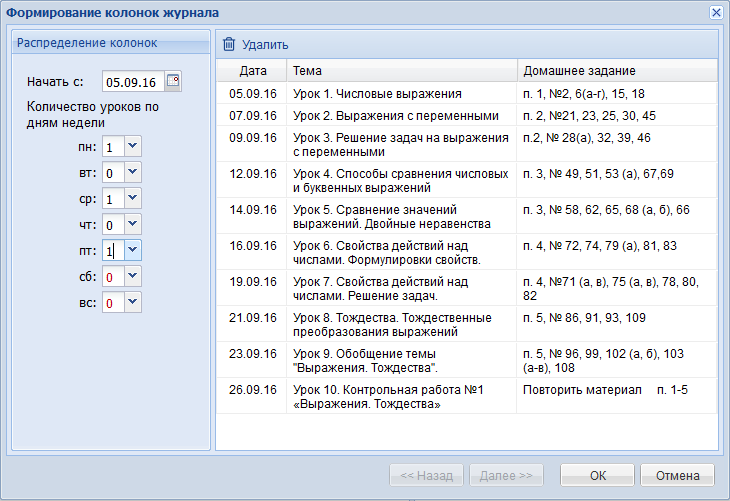730x501 pixels.
Task: Click the start date input field
Action: [x=133, y=82]
